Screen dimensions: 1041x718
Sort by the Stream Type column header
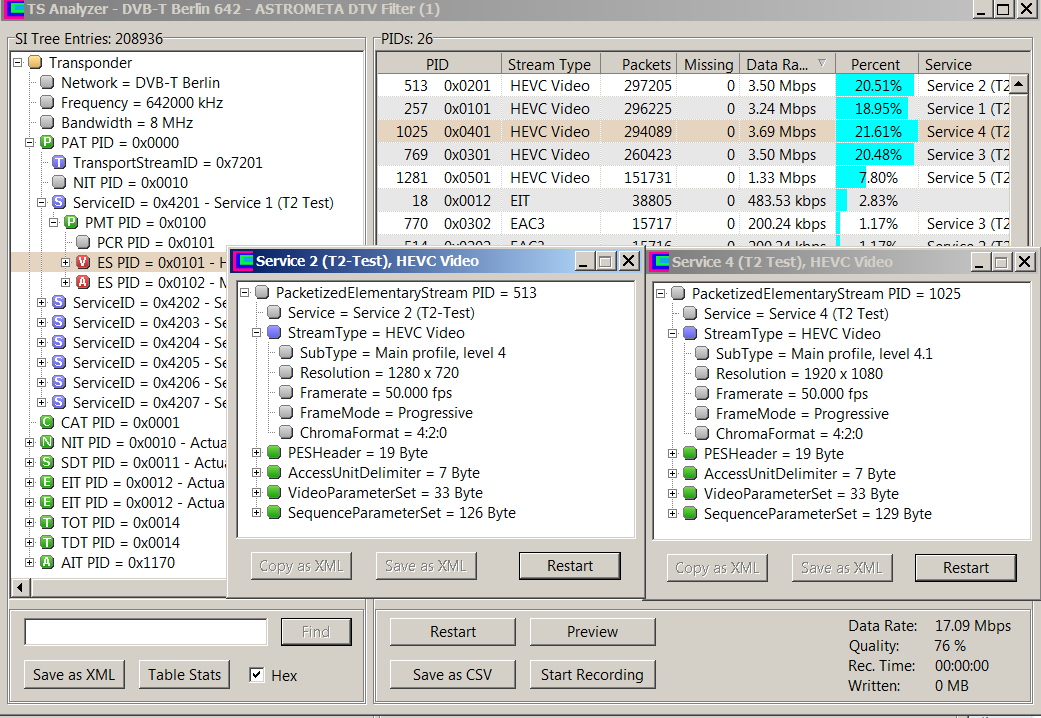(550, 64)
